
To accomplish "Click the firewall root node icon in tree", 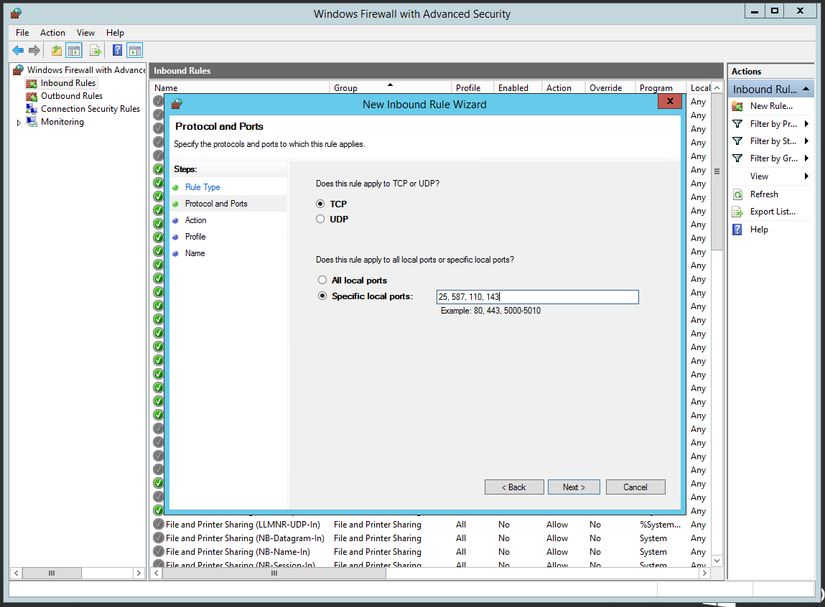I will click(19, 70).
